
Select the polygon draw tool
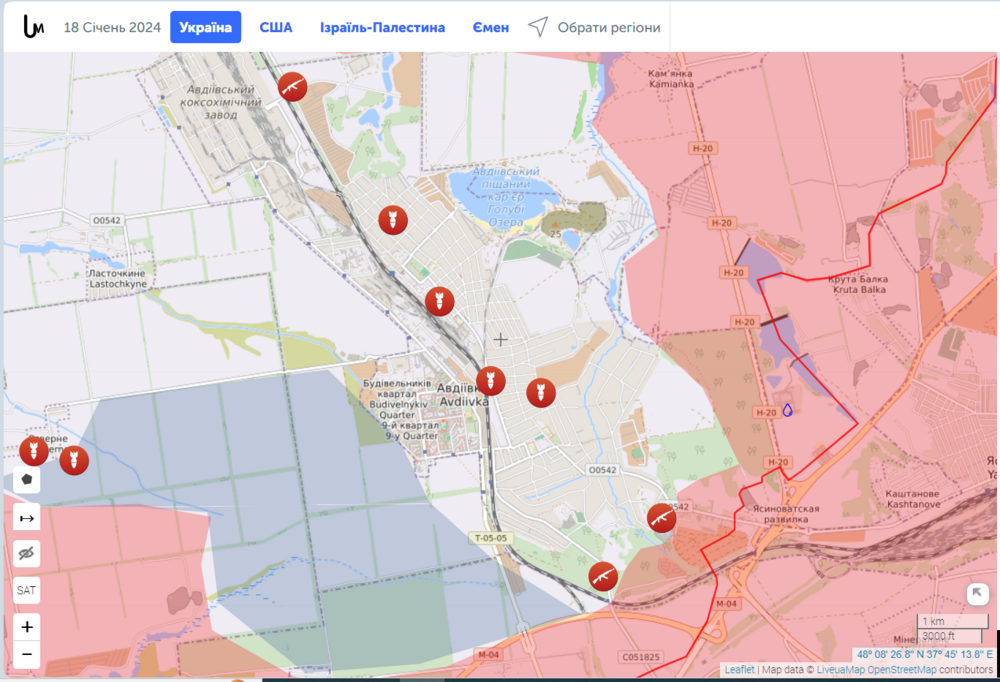[27, 479]
